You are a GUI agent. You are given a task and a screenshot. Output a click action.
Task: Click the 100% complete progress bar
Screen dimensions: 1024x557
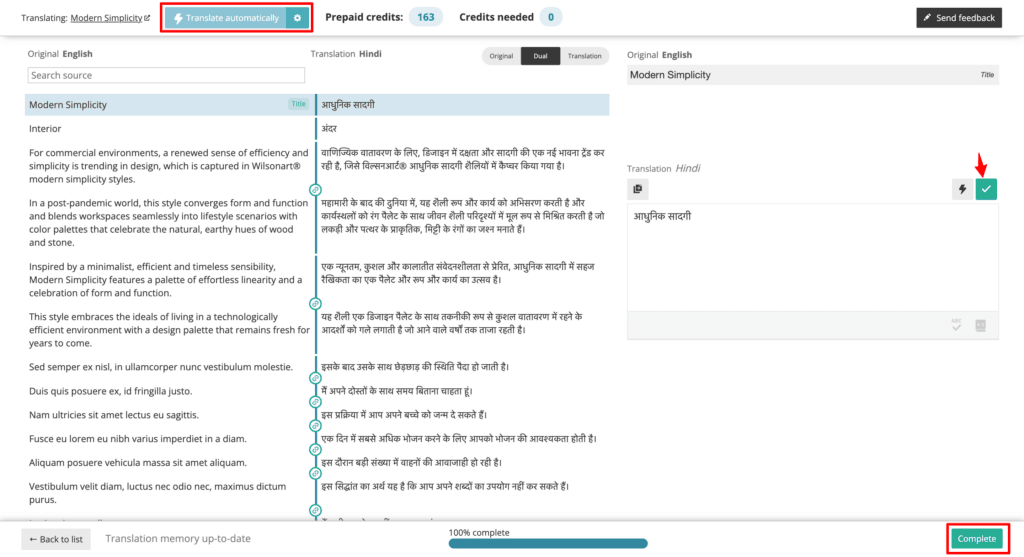[548, 543]
